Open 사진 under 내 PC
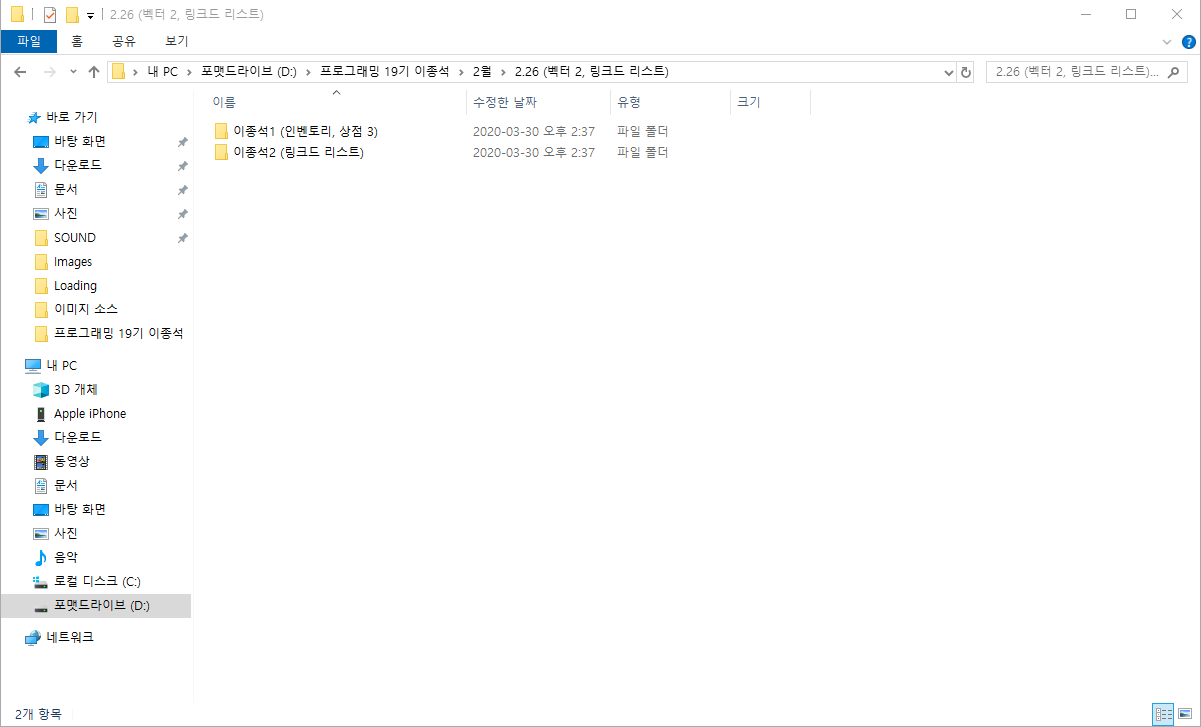This screenshot has height=727, width=1201. coord(65,533)
